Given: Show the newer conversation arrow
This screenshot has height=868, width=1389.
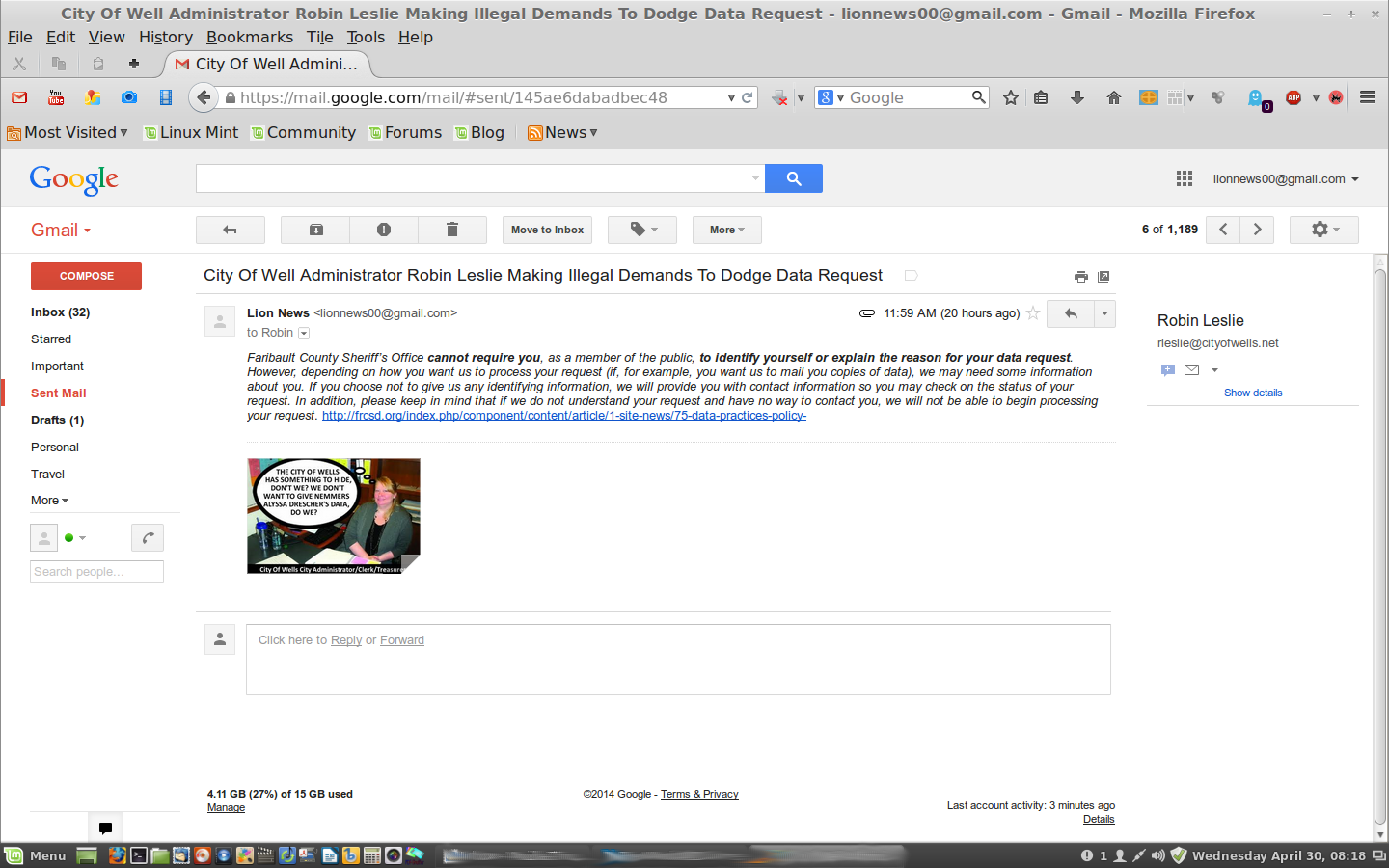Looking at the screenshot, I should click(x=1223, y=230).
